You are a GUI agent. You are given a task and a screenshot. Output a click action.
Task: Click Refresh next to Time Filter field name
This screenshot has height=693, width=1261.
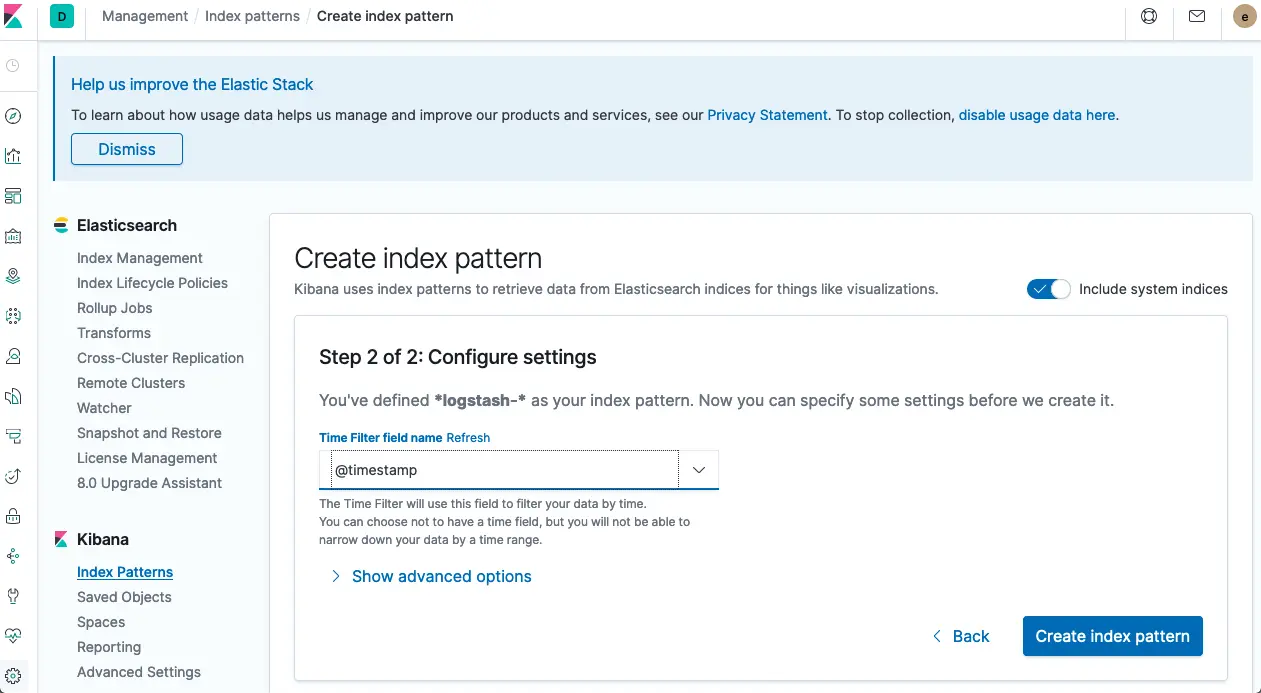coord(468,438)
